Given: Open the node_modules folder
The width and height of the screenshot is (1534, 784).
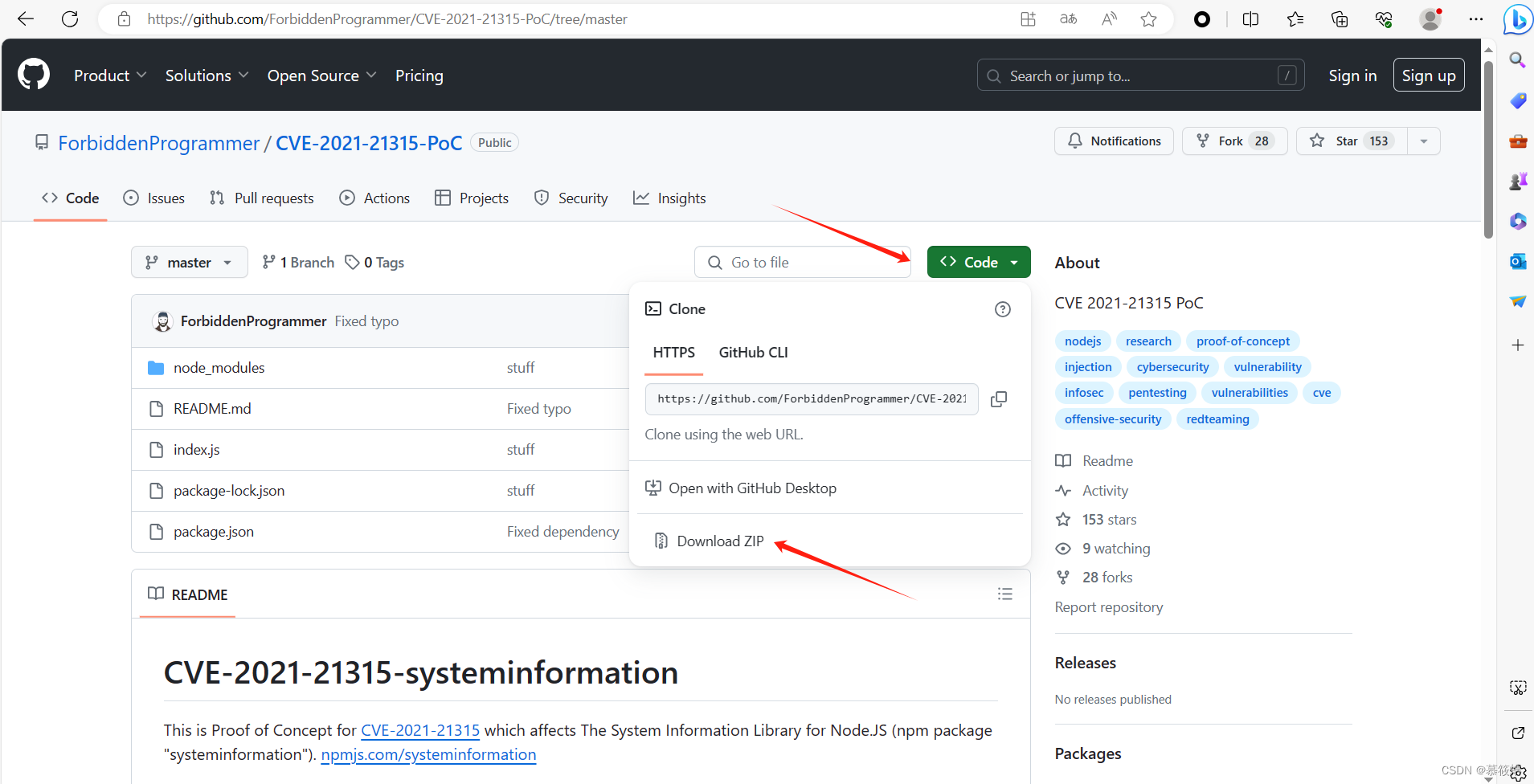Looking at the screenshot, I should coord(219,367).
